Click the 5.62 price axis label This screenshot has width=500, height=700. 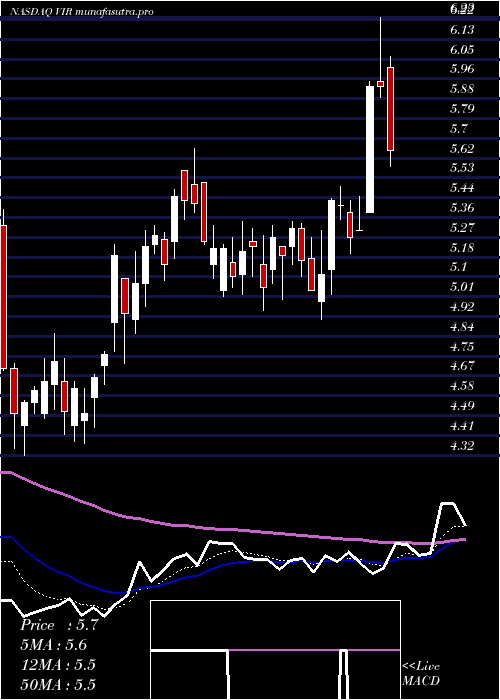[462, 148]
